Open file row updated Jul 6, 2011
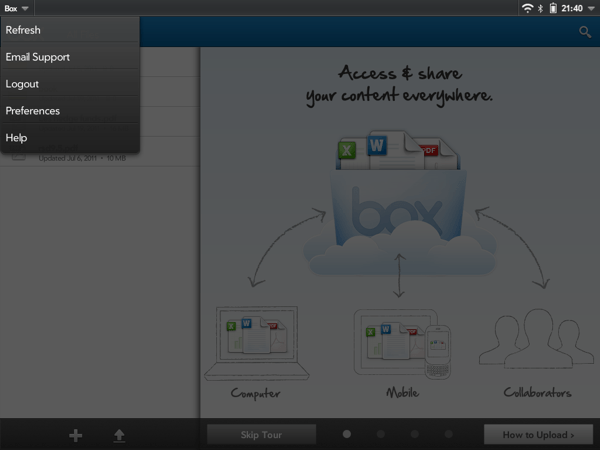Screen dimensions: 600x450 (x=99, y=152)
